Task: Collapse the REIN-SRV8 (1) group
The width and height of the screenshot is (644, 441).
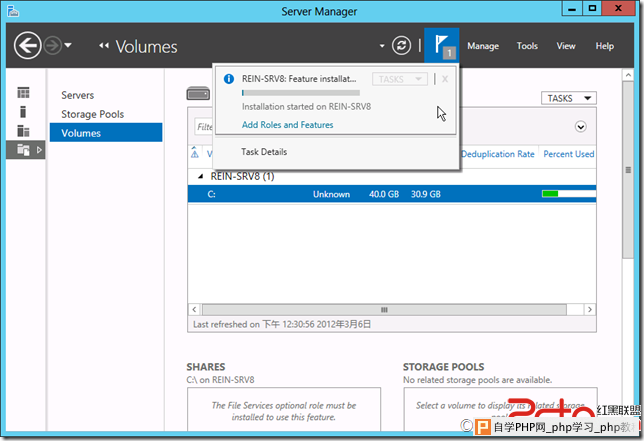Action: 200,177
